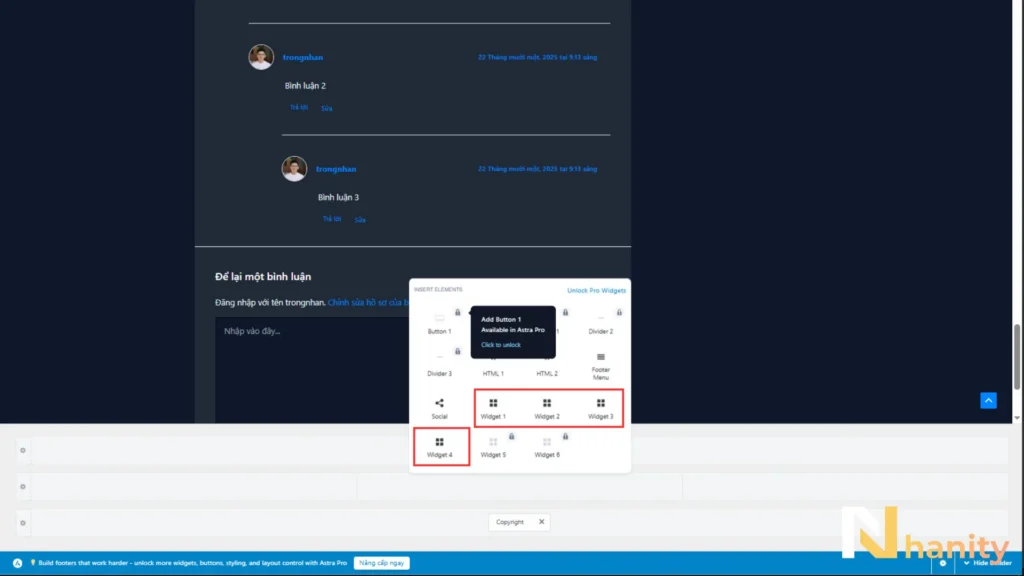Edit 'Bình luận 3' via Sửa
1024x576 pixels.
point(360,219)
